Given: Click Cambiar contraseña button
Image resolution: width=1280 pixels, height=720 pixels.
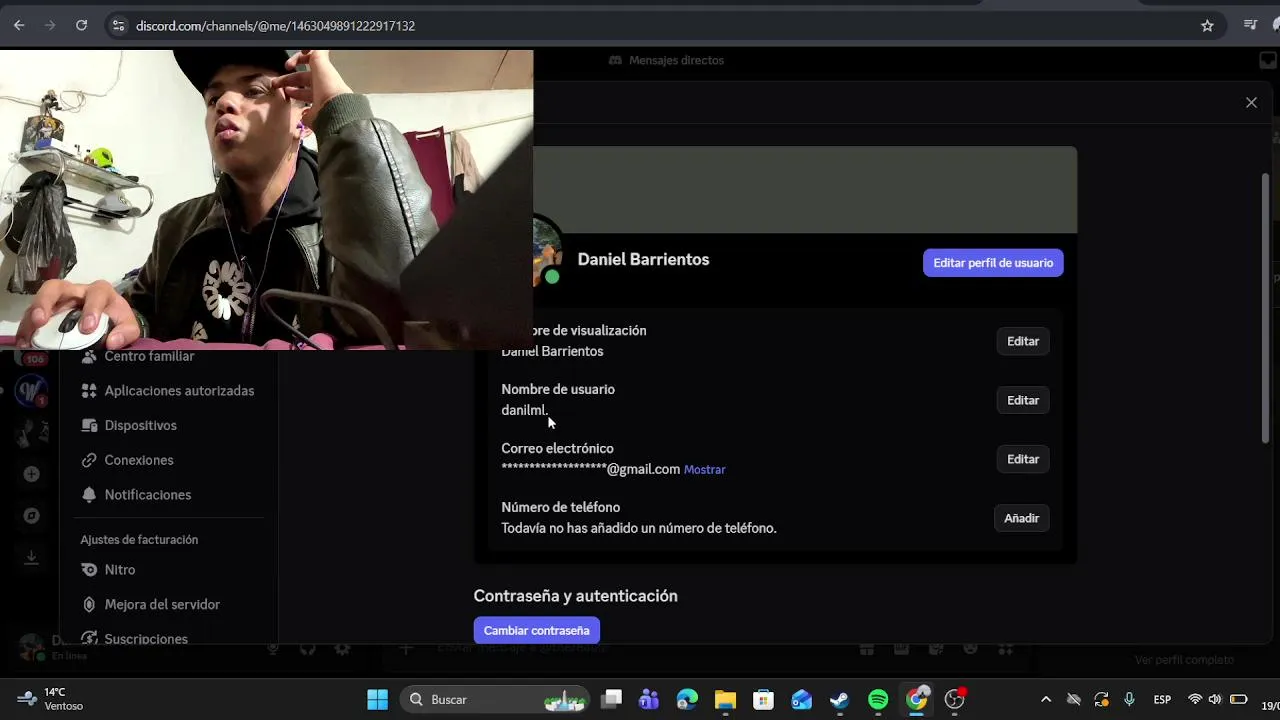Looking at the screenshot, I should click(x=537, y=631).
